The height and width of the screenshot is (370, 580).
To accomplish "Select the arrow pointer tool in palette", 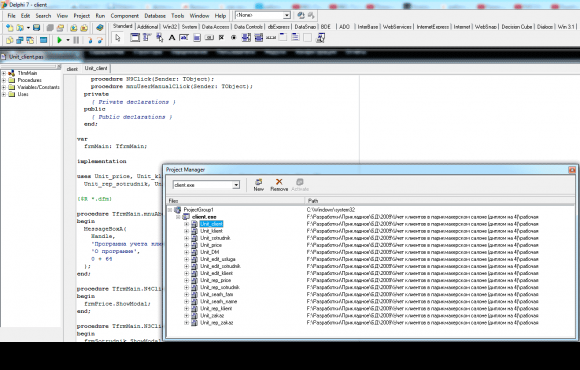I will pyautogui.click(x=118, y=38).
